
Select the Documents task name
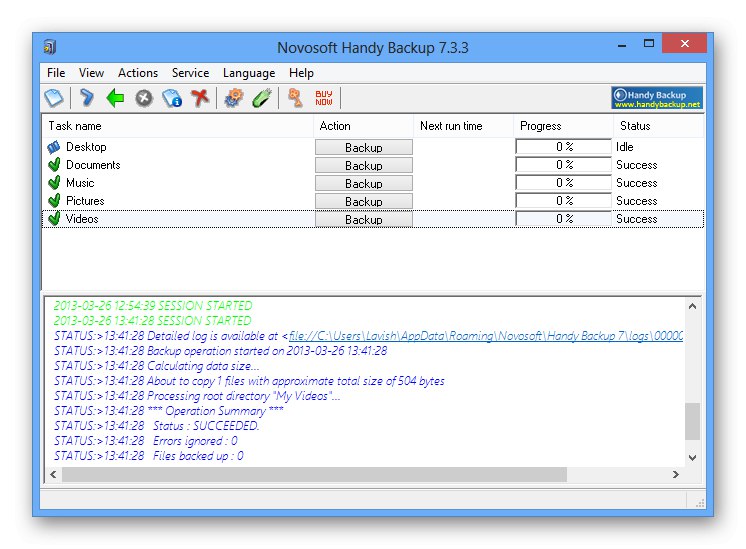(93, 165)
